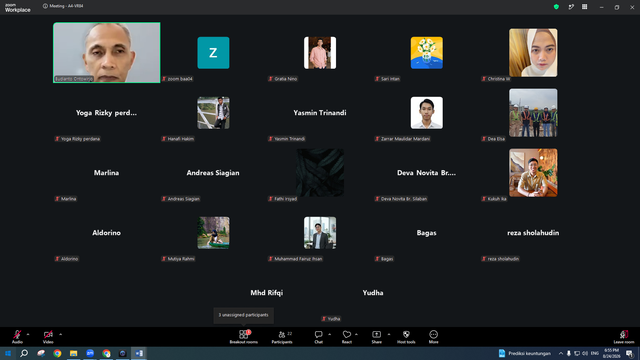Viewport: 640px width, 360px height.
Task: Expand the Share options arrow
Action: pos(389,334)
